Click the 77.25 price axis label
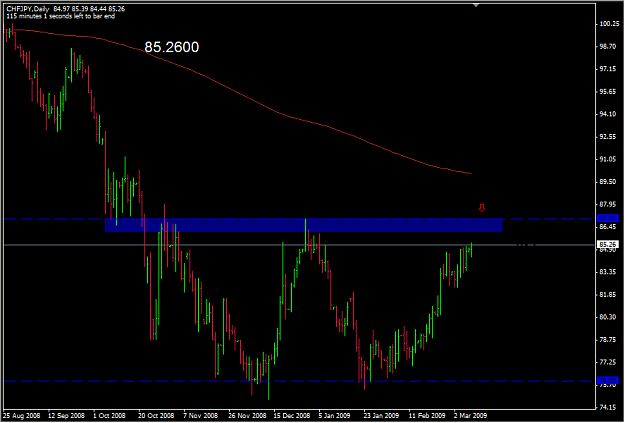The image size is (625, 423). (608, 362)
